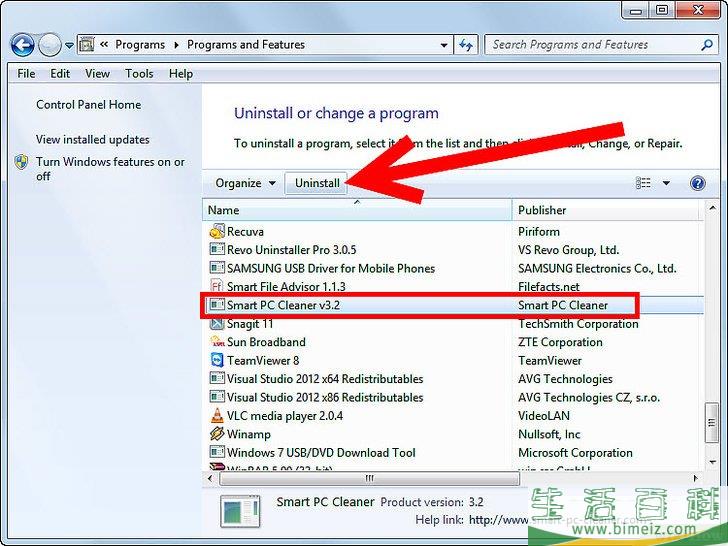Click the change view icon
Viewport: 728px width, 546px height.
point(643,183)
